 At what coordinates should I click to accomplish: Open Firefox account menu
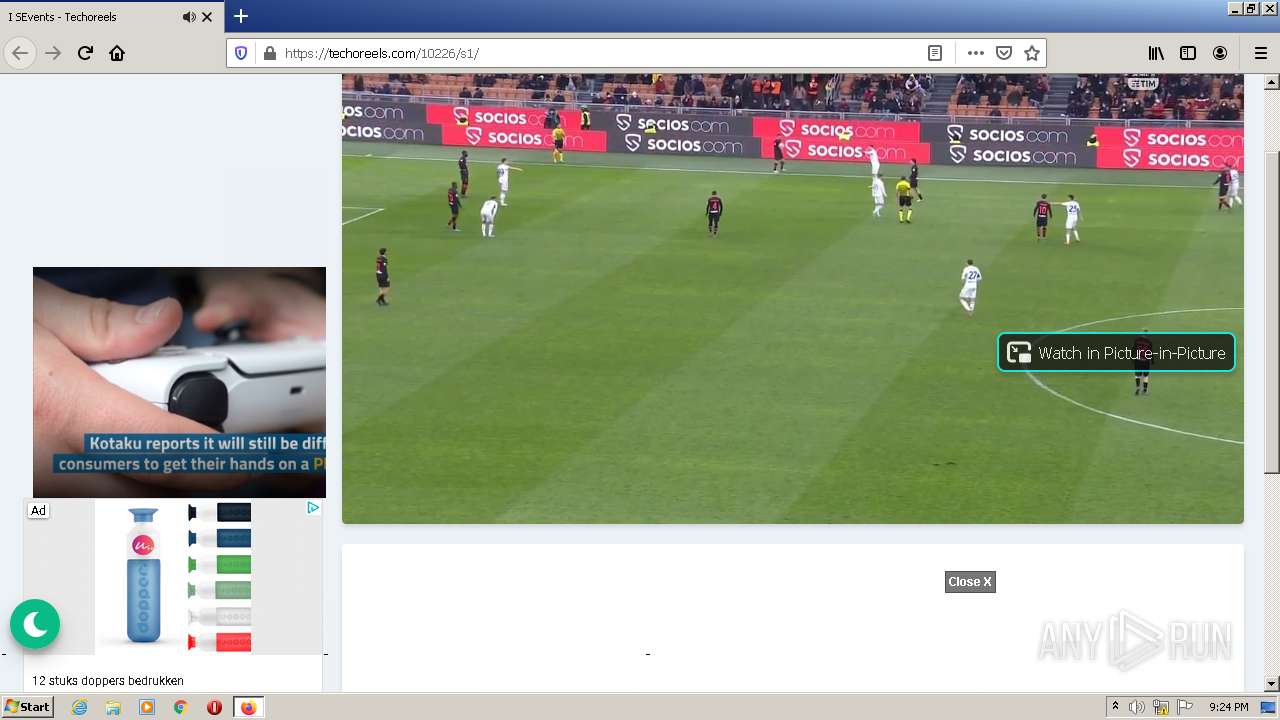(1220, 53)
